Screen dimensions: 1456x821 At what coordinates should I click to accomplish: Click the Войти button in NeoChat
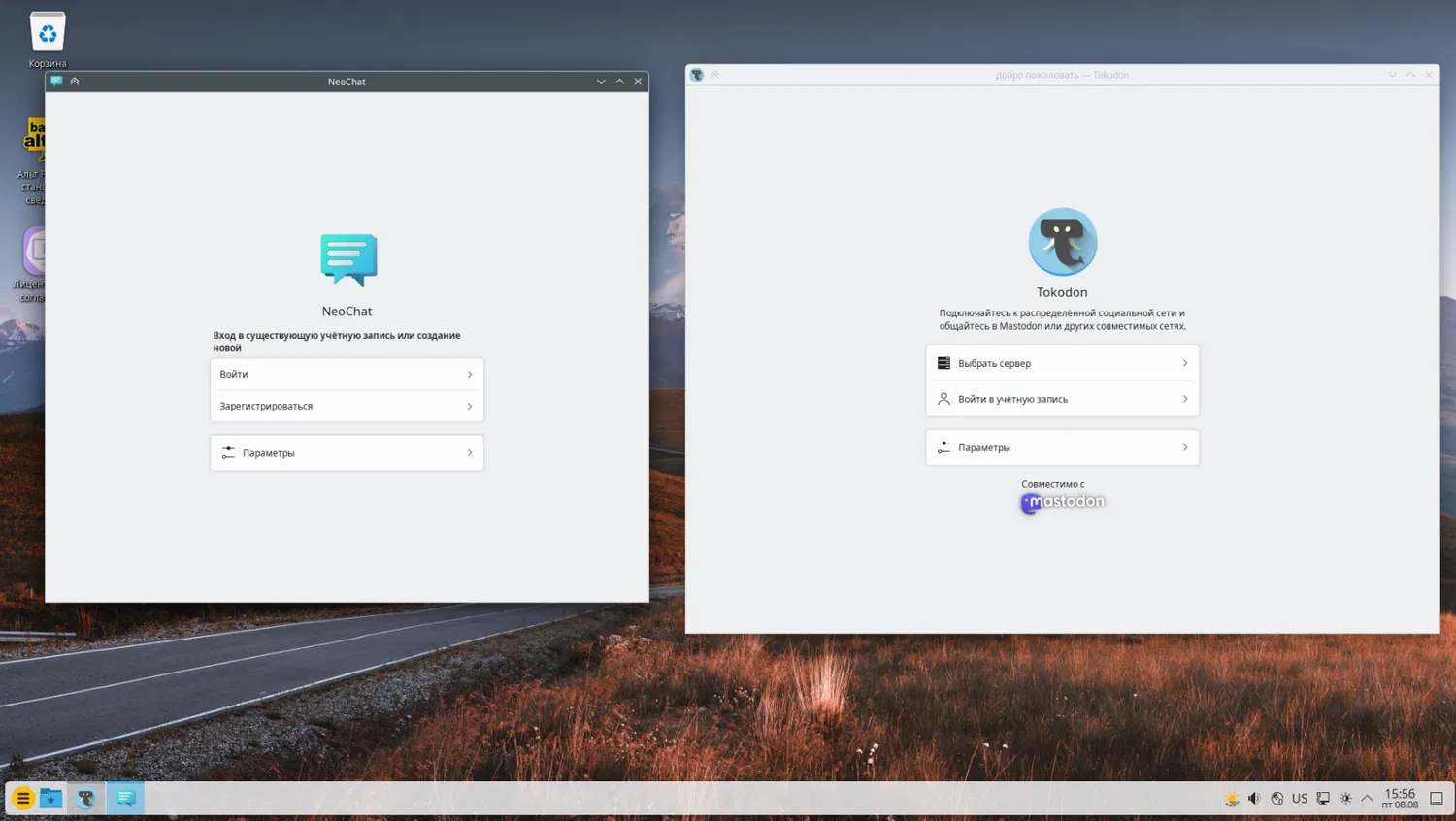347,375
